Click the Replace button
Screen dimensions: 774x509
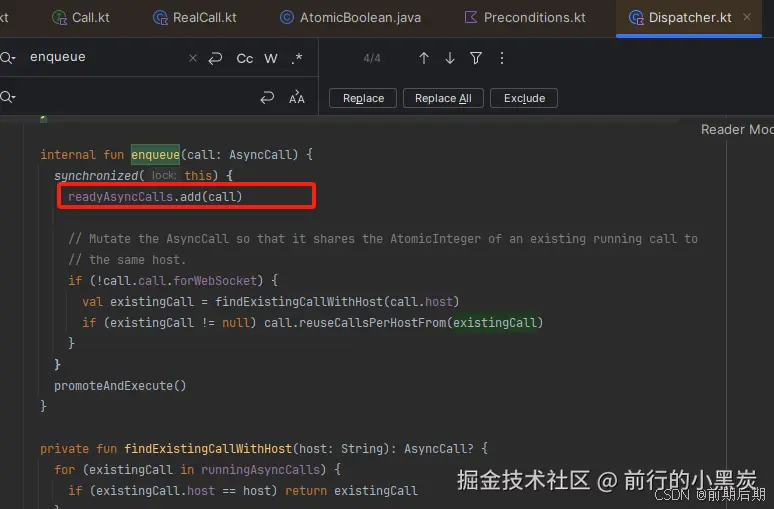(x=363, y=98)
